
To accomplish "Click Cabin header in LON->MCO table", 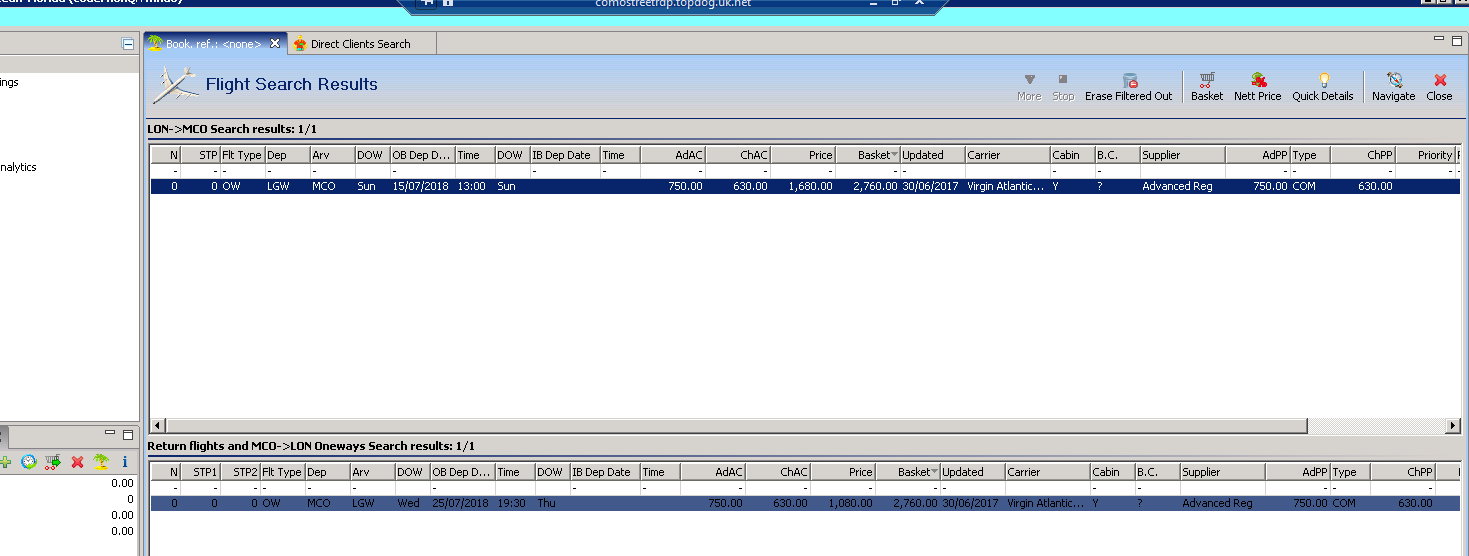I will 1072,155.
